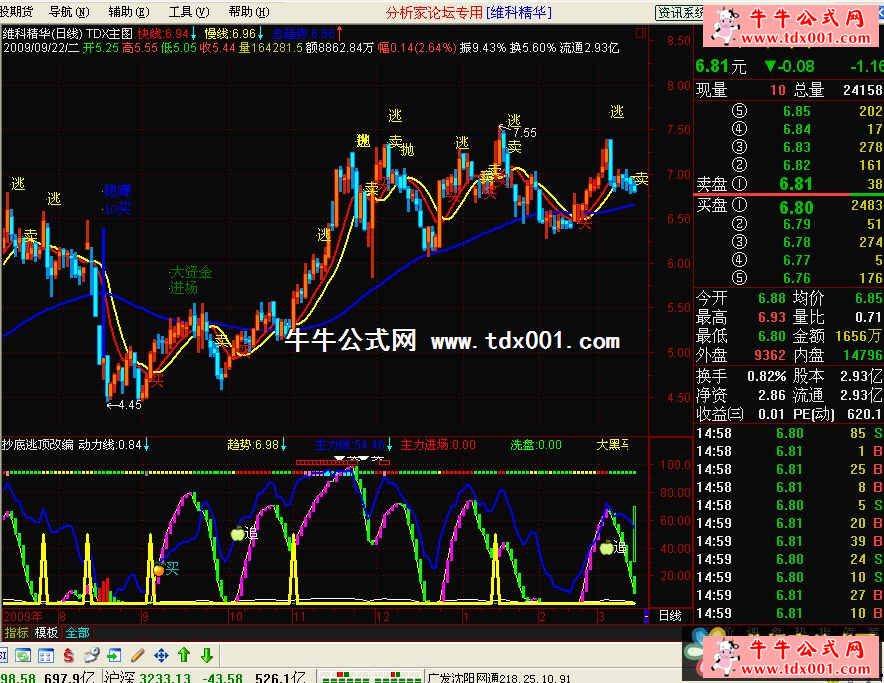884x683 pixels.
Task: Click the red dollar sign toolbar icon
Action: pos(69,655)
